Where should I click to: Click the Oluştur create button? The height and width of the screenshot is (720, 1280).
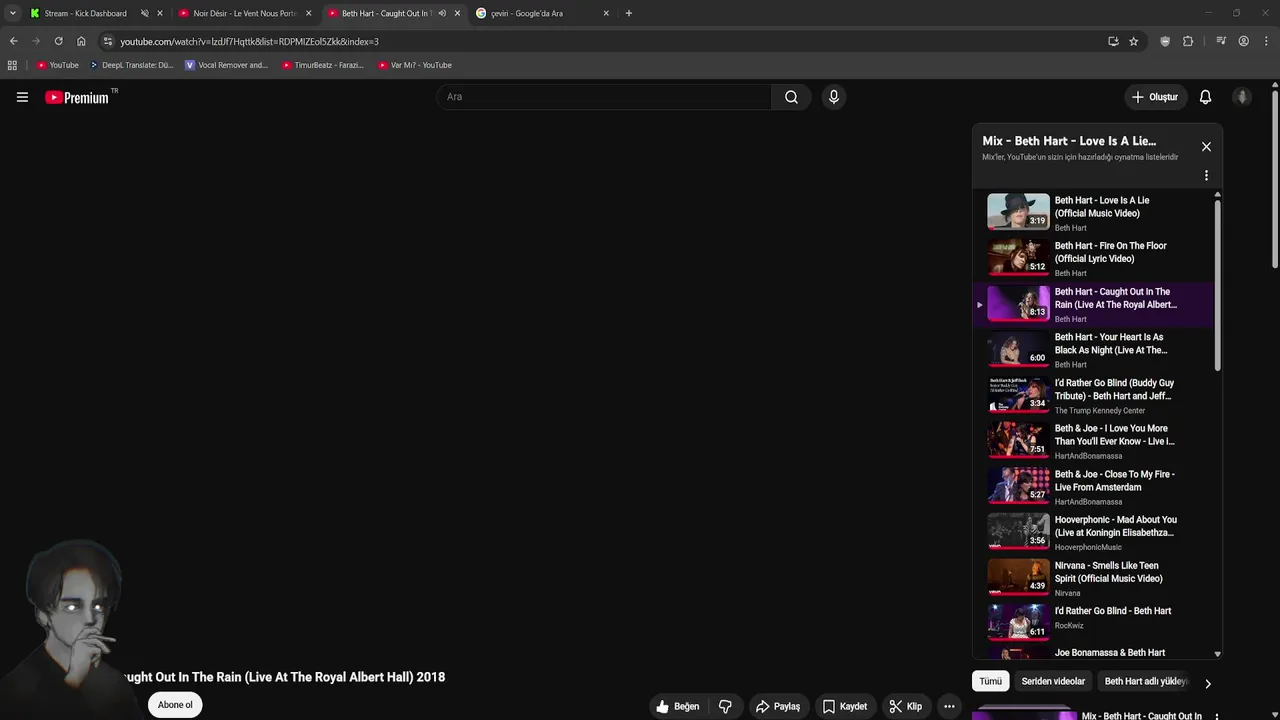tap(1154, 97)
